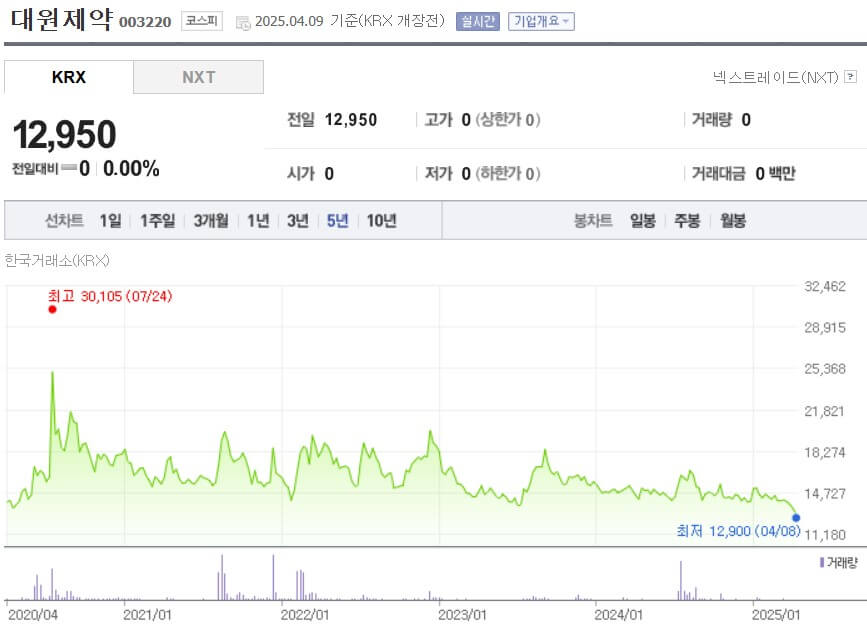Show the 10년 ten-year chart

click(x=379, y=220)
